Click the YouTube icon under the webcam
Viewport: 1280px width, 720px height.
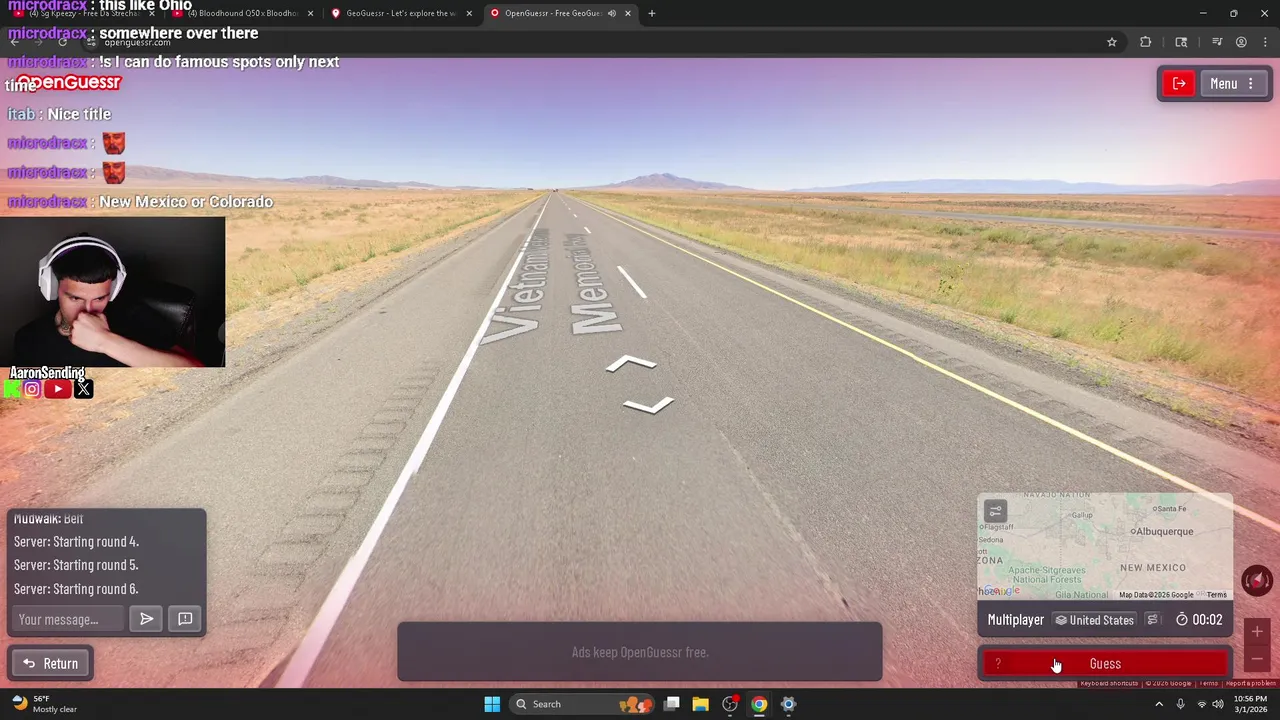[58, 389]
